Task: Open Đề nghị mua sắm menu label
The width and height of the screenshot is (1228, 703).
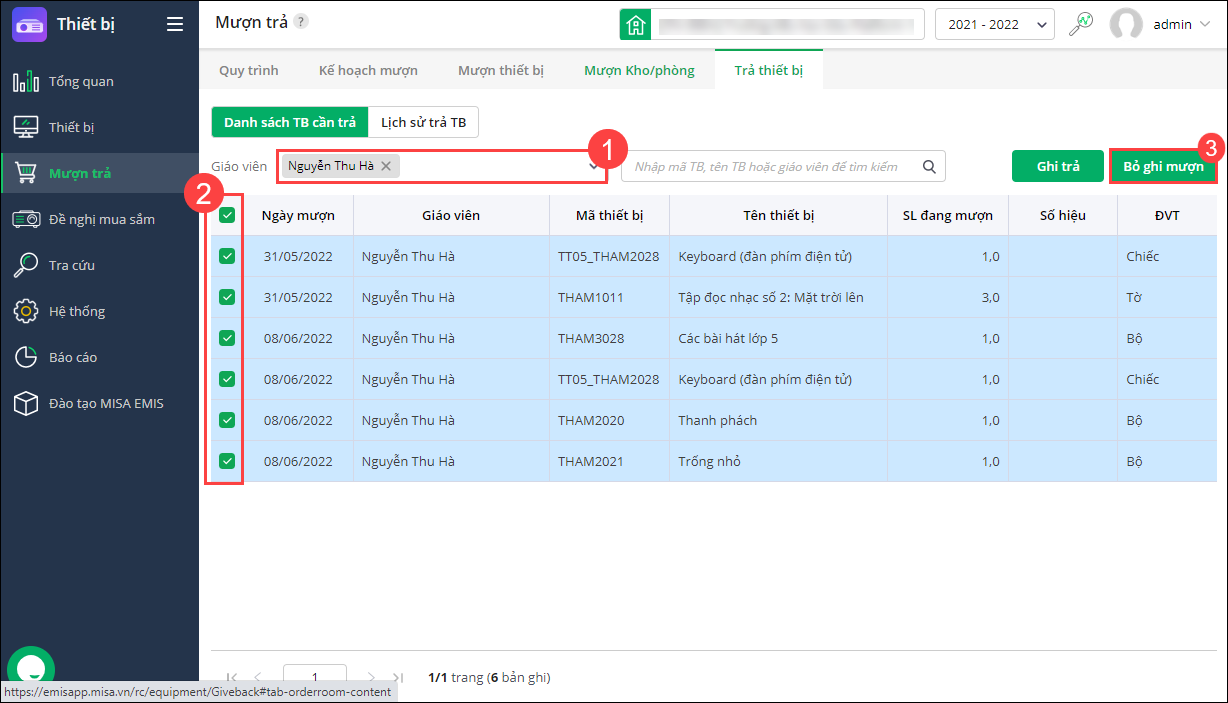Action: [102, 219]
